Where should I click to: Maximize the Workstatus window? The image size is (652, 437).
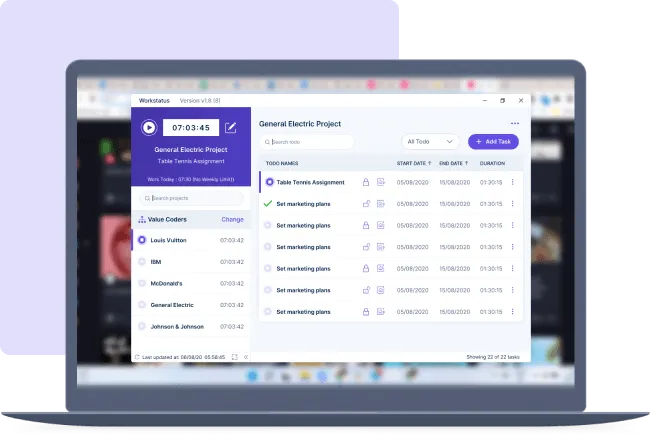502,101
